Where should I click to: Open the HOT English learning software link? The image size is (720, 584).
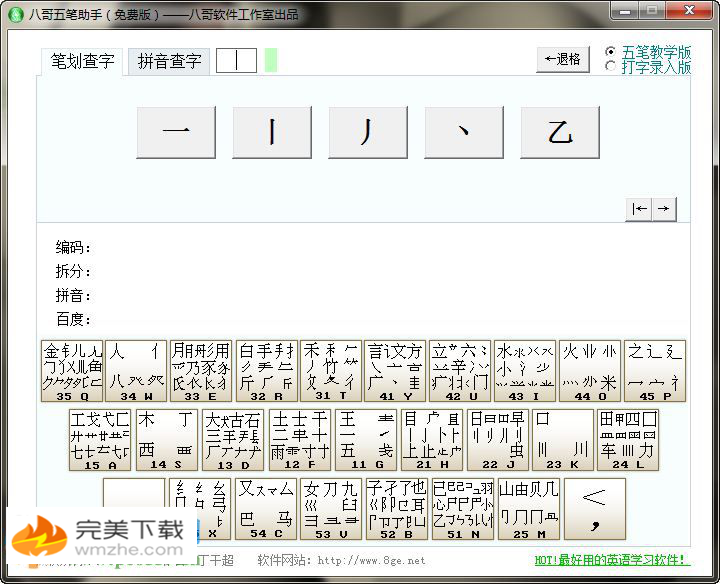(611, 561)
